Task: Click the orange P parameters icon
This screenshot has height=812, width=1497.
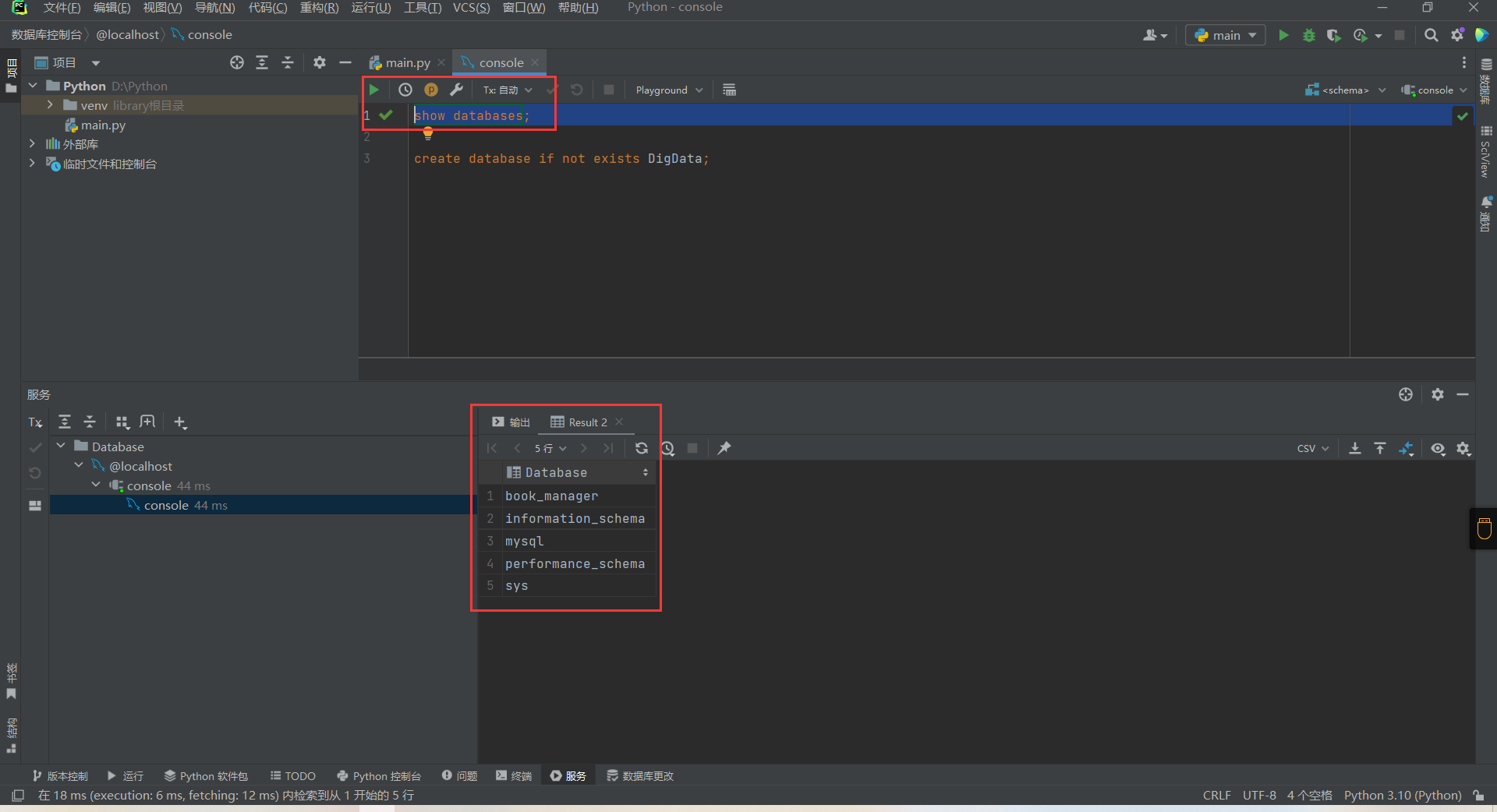Action: click(x=431, y=90)
